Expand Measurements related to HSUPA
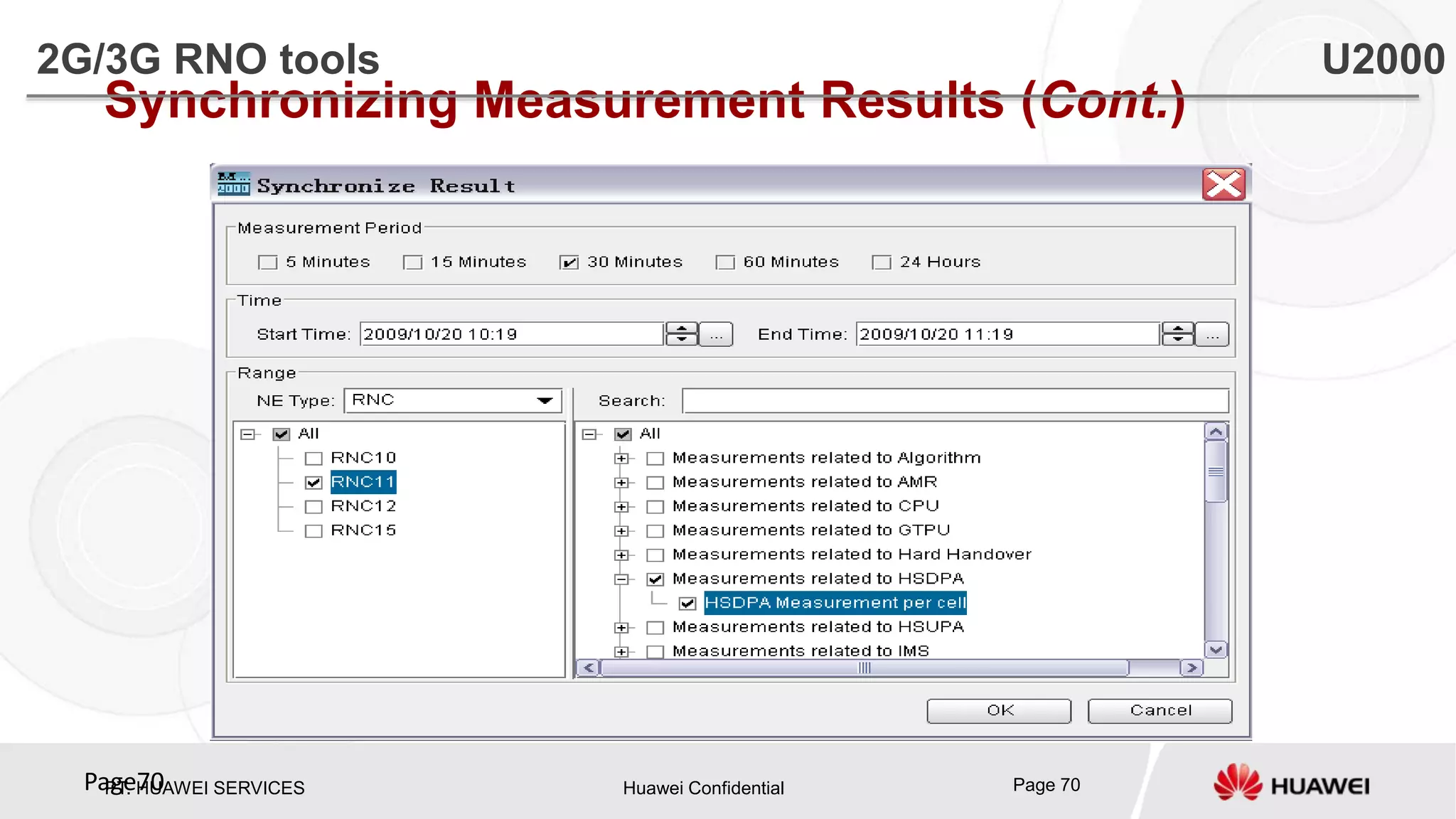 [x=622, y=628]
